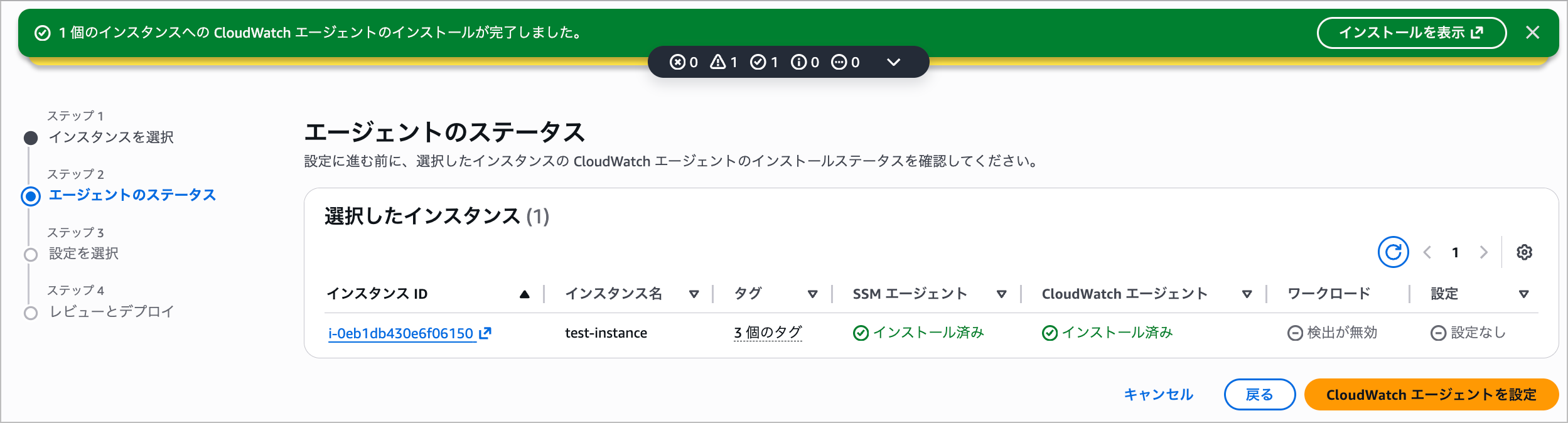Image resolution: width=1568 pixels, height=423 pixels.
Task: Click the warning count icon in status pill
Action: [x=718, y=62]
